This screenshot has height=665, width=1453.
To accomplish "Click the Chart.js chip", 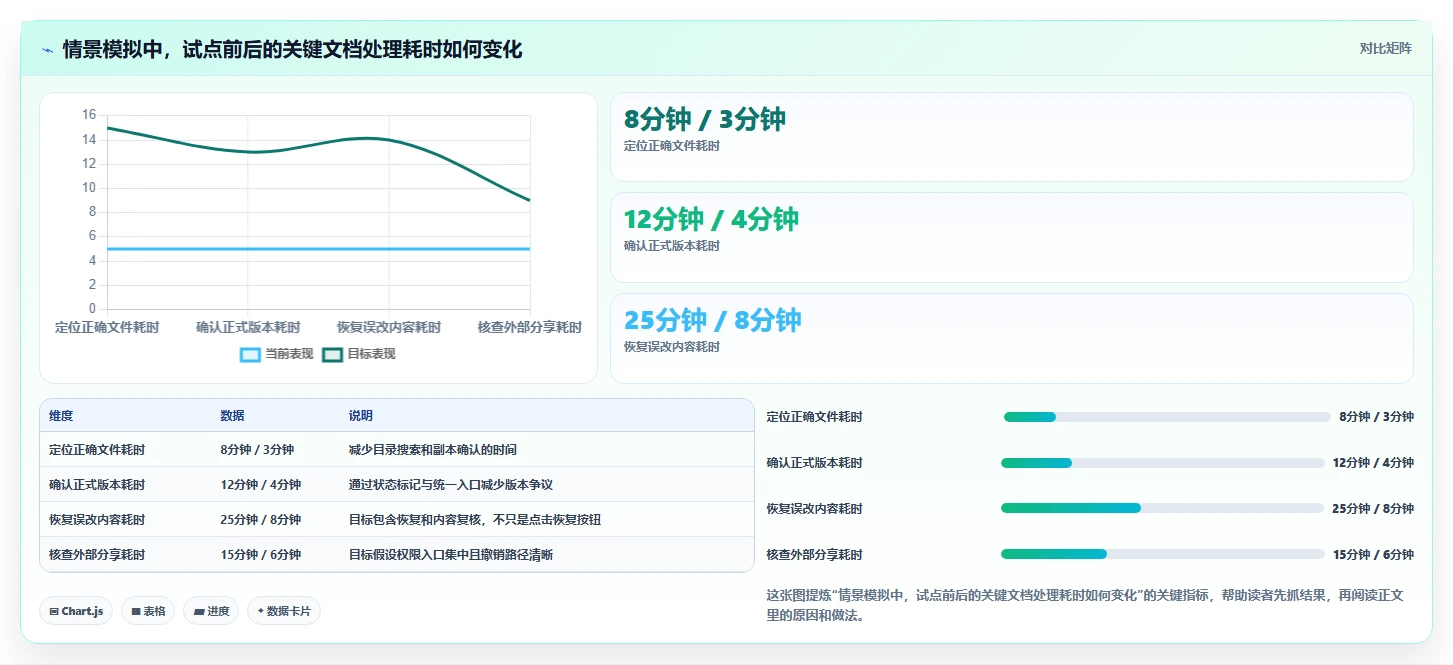I will coord(76,611).
